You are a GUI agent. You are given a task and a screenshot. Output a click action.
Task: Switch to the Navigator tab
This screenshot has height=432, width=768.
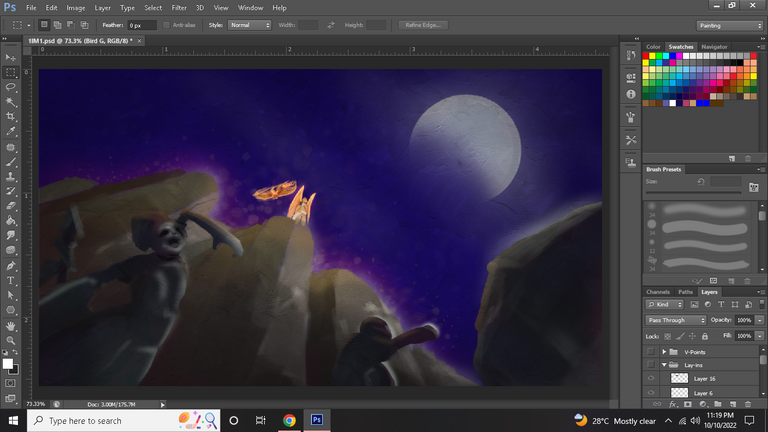pyautogui.click(x=714, y=47)
